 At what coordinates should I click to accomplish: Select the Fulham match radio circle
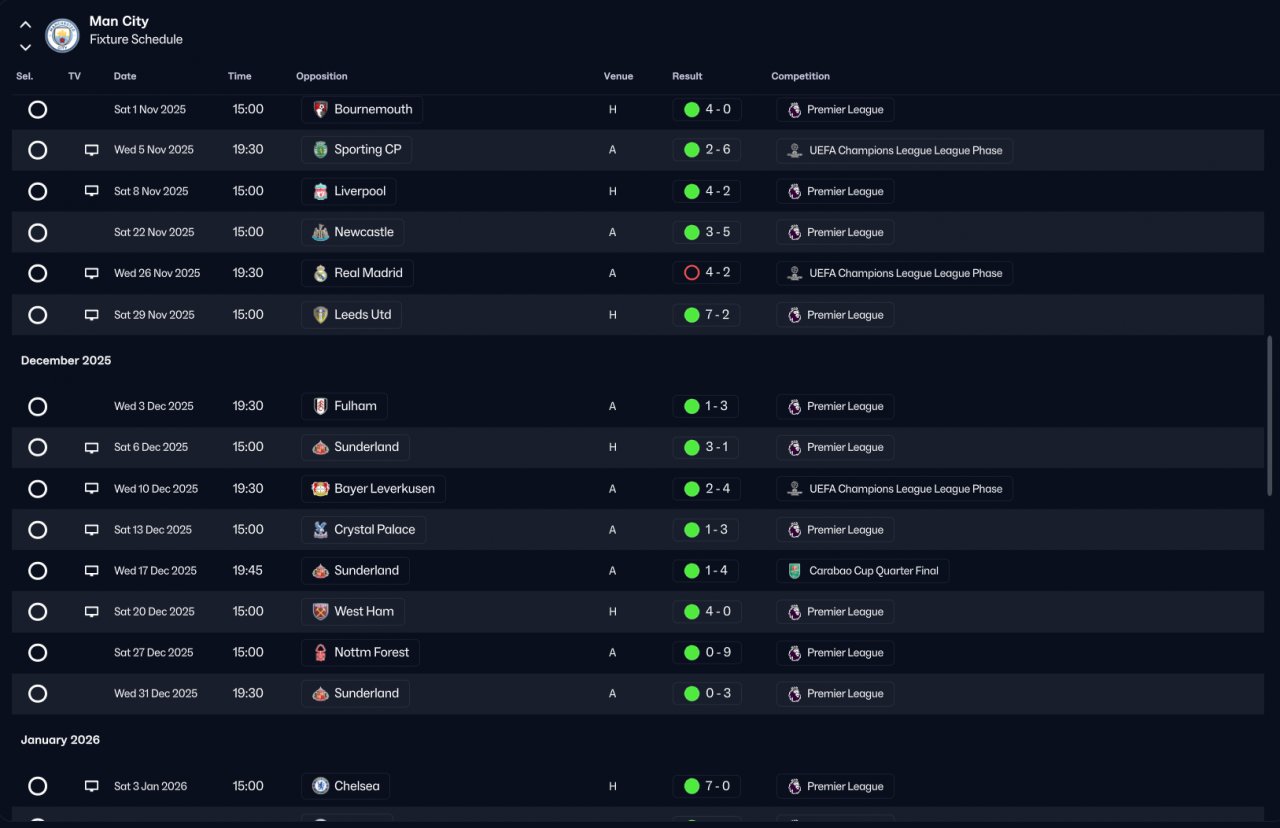click(38, 406)
